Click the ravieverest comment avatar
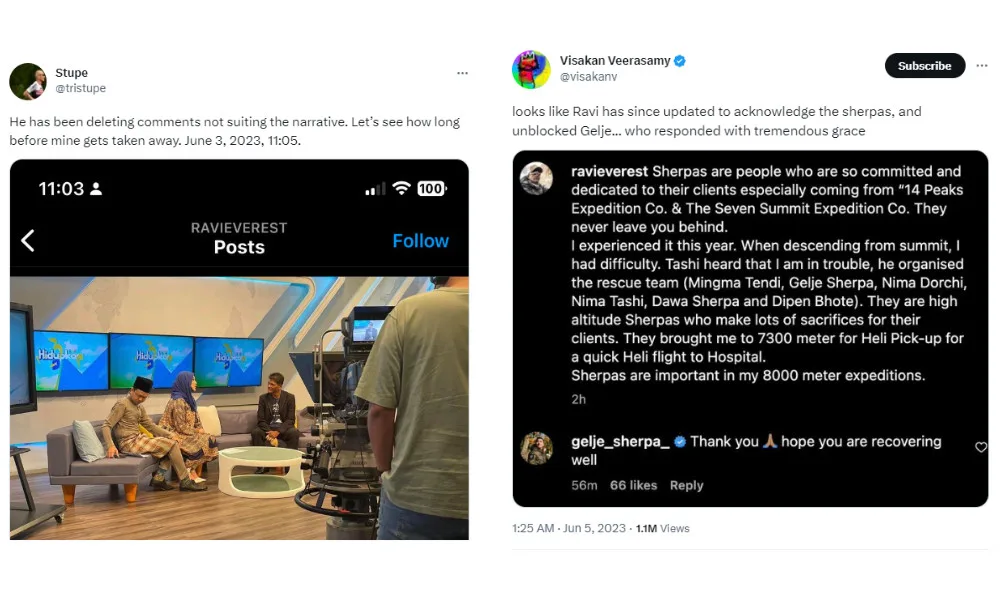 tap(537, 178)
